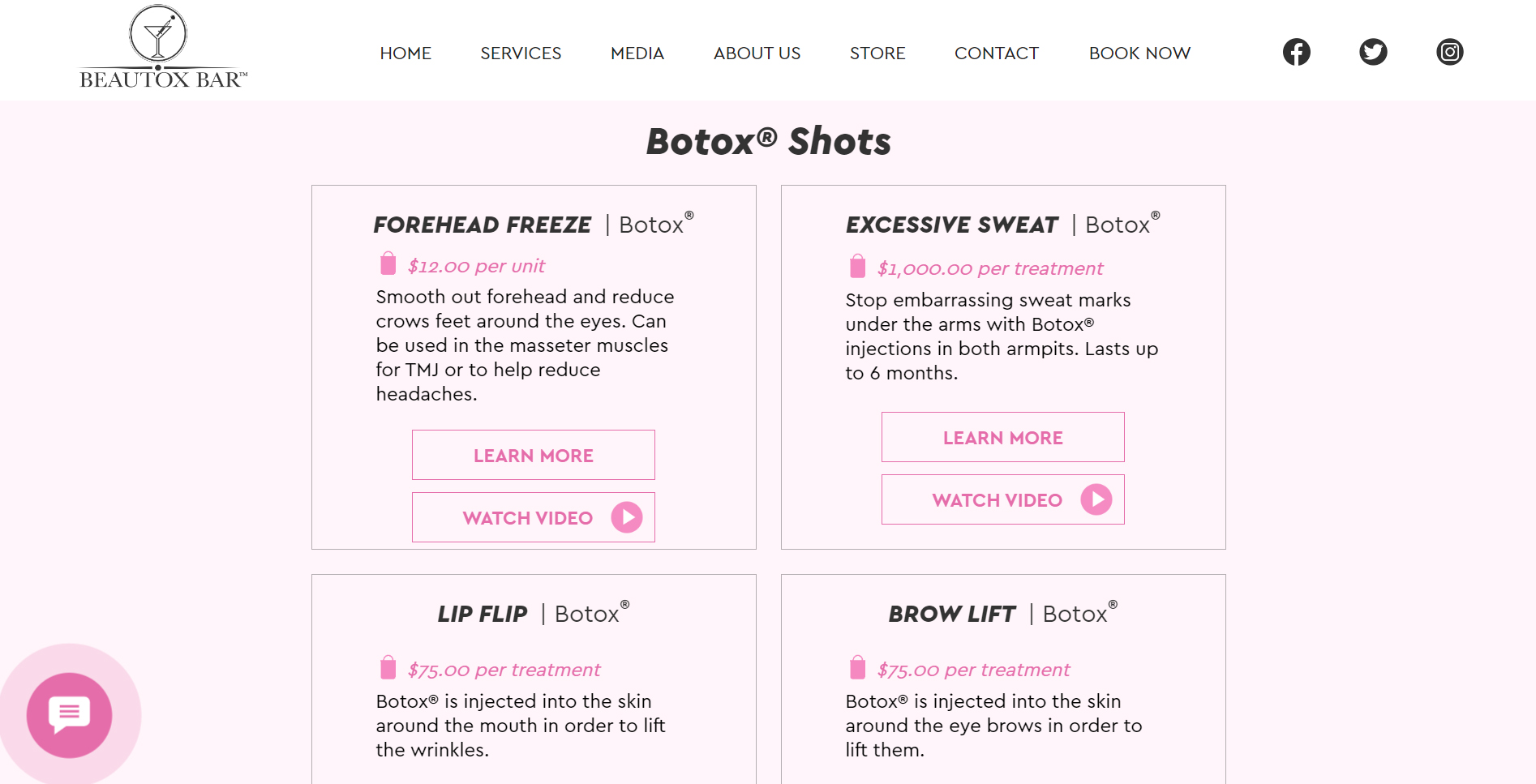Click the Lip Flip price bag icon
This screenshot has width=1536, height=784.
click(388, 667)
